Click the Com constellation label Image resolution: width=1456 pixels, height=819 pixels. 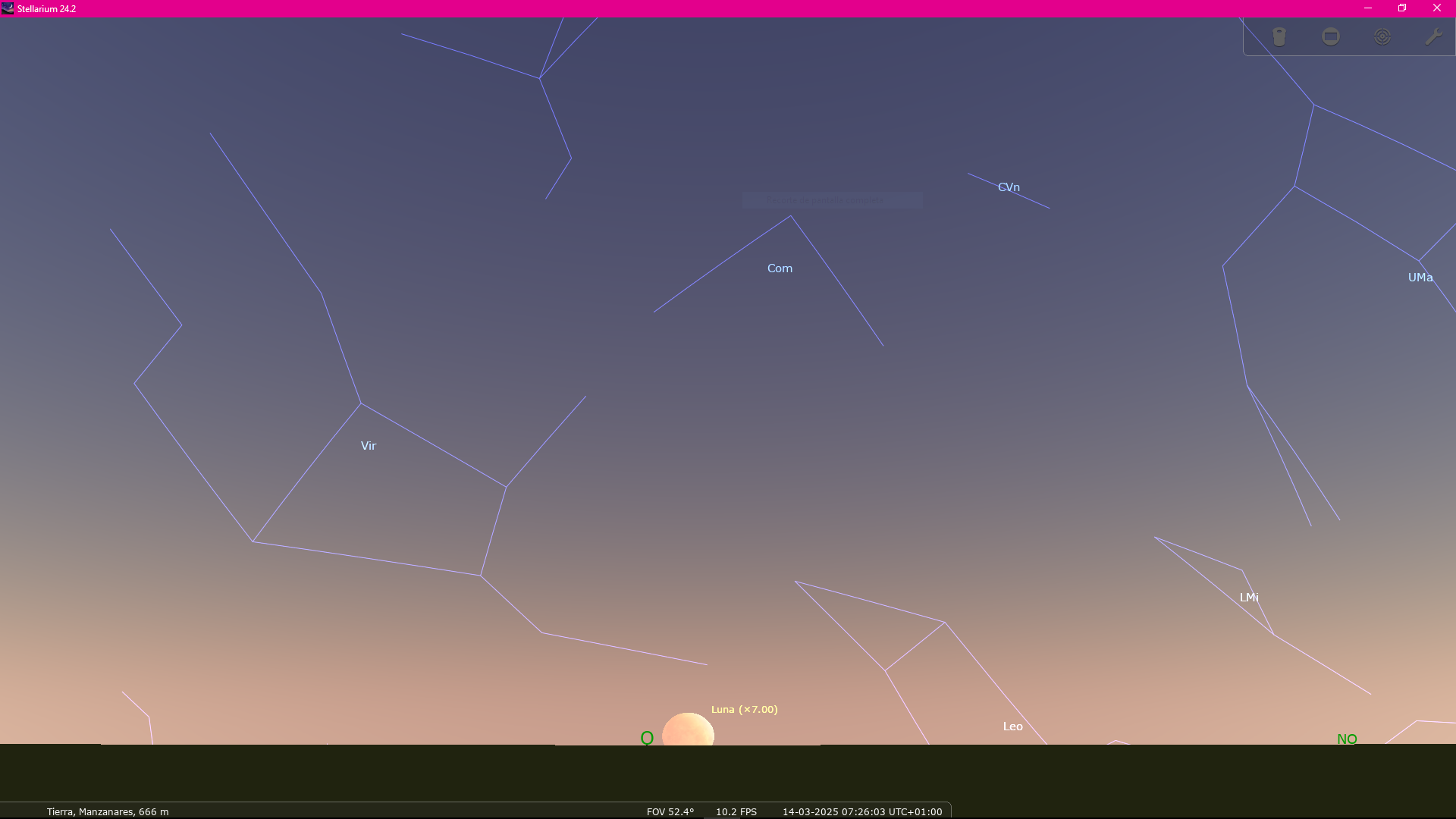pos(780,268)
